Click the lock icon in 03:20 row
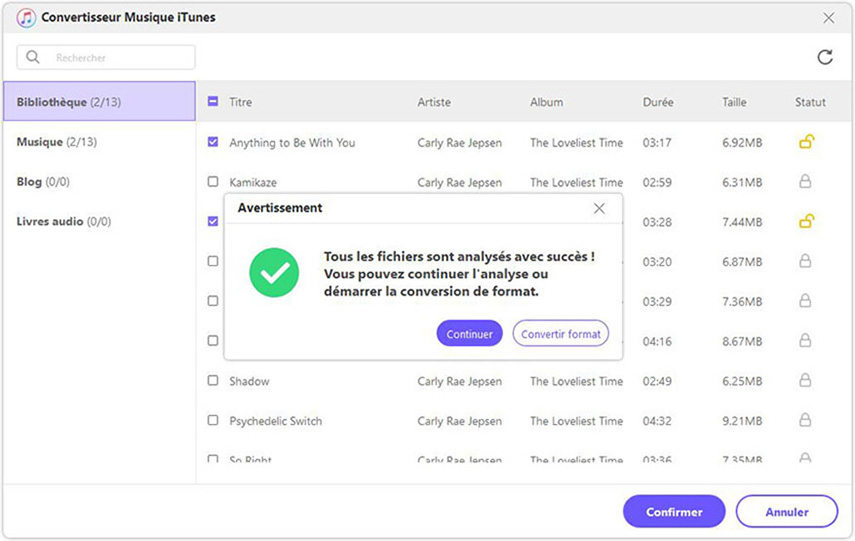 pos(805,261)
